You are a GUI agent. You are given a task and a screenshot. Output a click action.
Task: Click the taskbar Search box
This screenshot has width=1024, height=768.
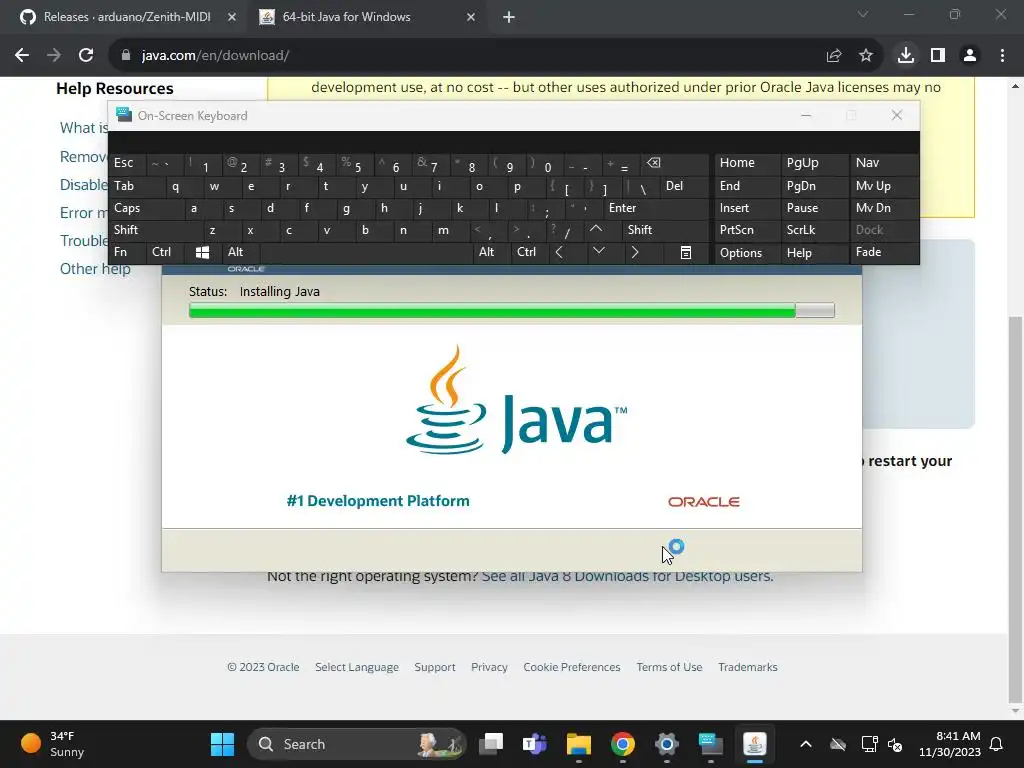click(x=357, y=744)
